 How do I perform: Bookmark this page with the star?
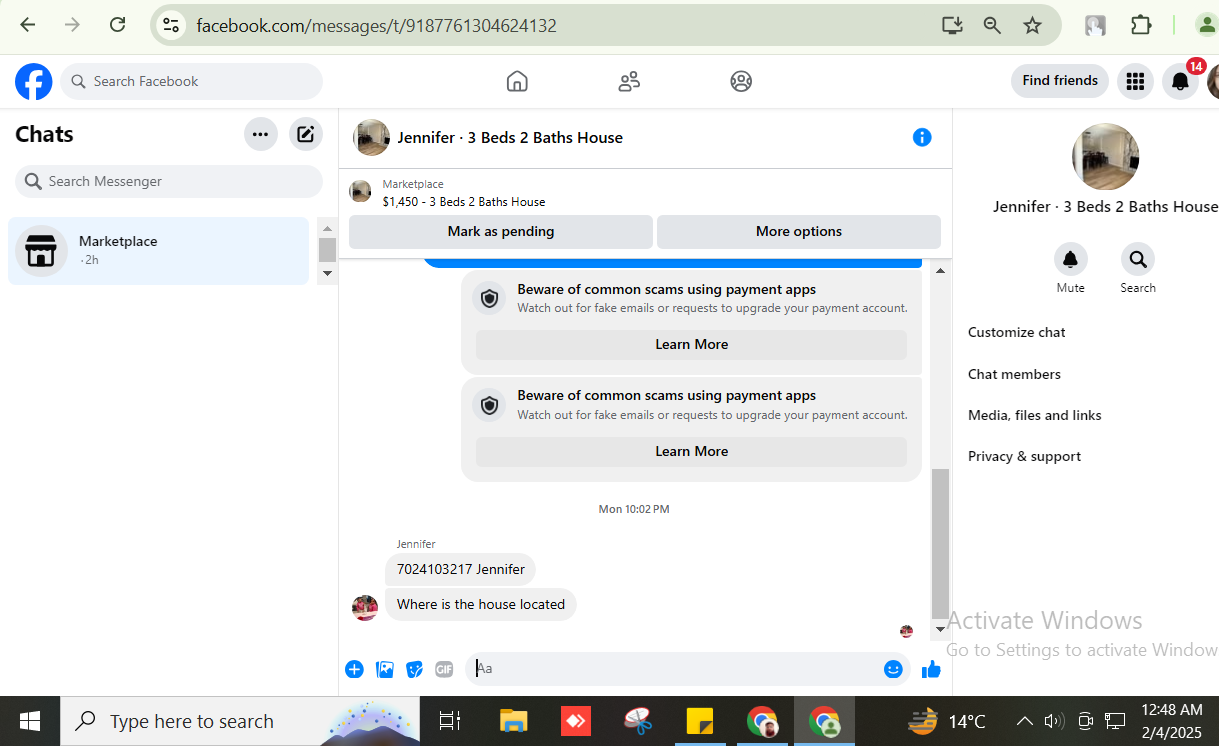tap(1033, 25)
